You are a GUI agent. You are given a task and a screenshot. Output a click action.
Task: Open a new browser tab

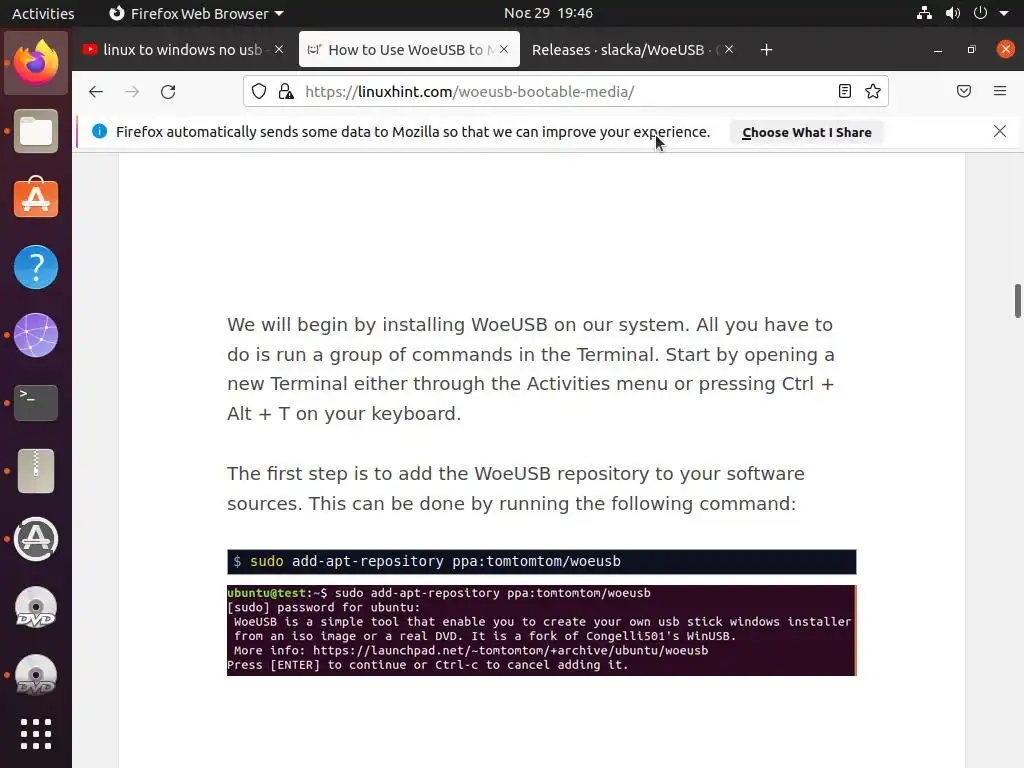point(767,50)
